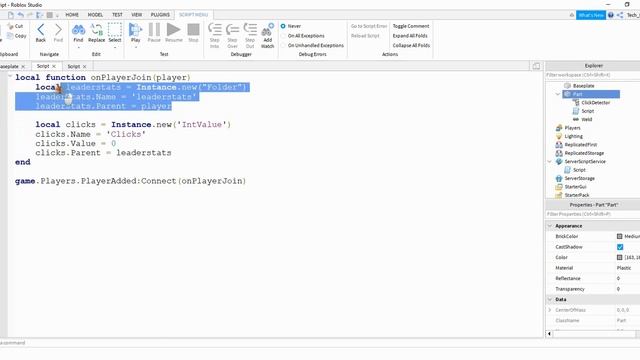Open the help question-mark icon
Image resolution: width=640 pixels, height=360 pixels.
pyautogui.click(x=611, y=15)
